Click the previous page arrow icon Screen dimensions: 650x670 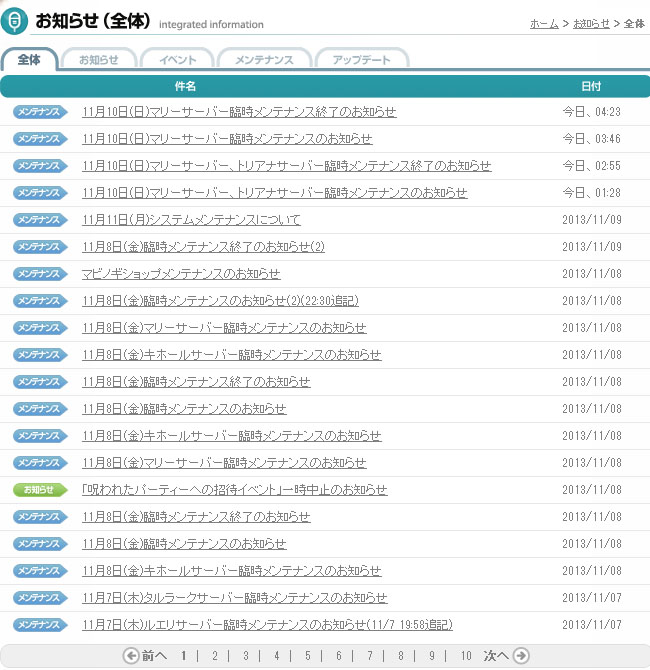(131, 655)
